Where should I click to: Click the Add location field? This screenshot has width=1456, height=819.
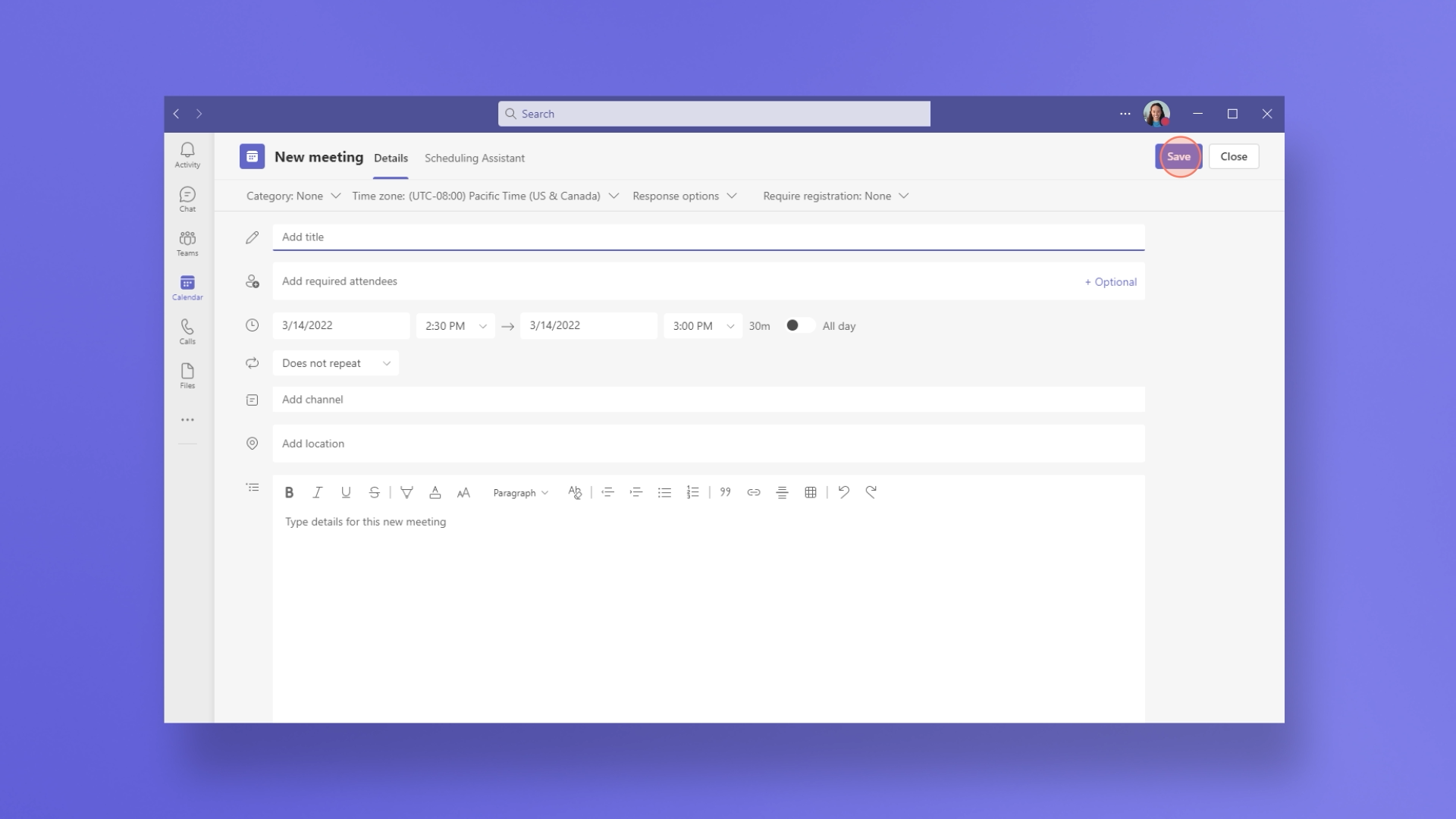[708, 444]
